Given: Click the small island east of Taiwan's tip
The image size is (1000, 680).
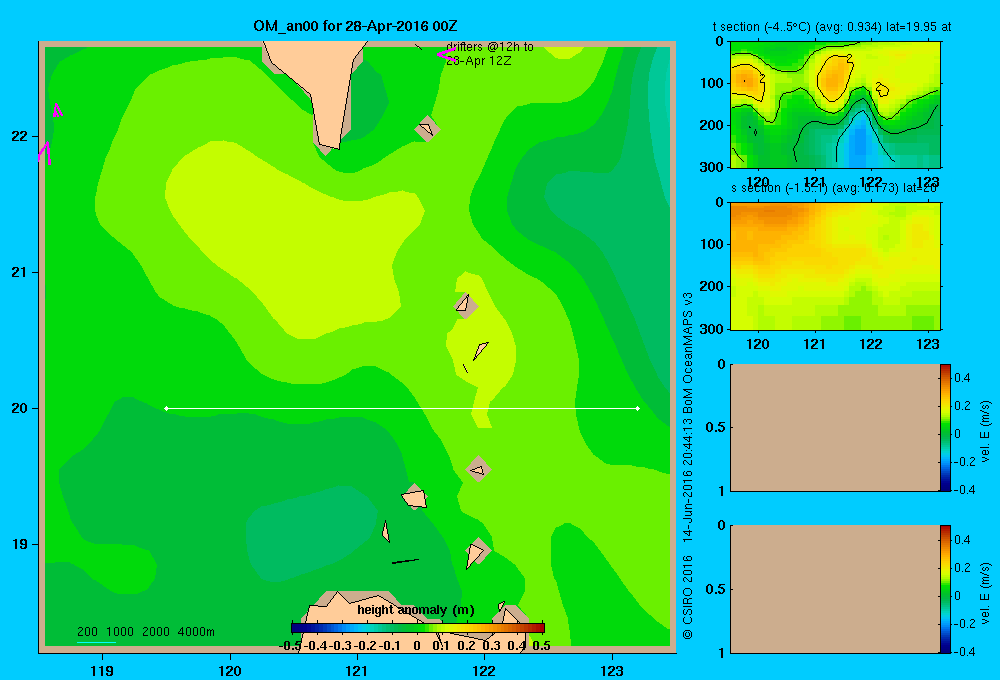Looking at the screenshot, I should click(x=427, y=129).
